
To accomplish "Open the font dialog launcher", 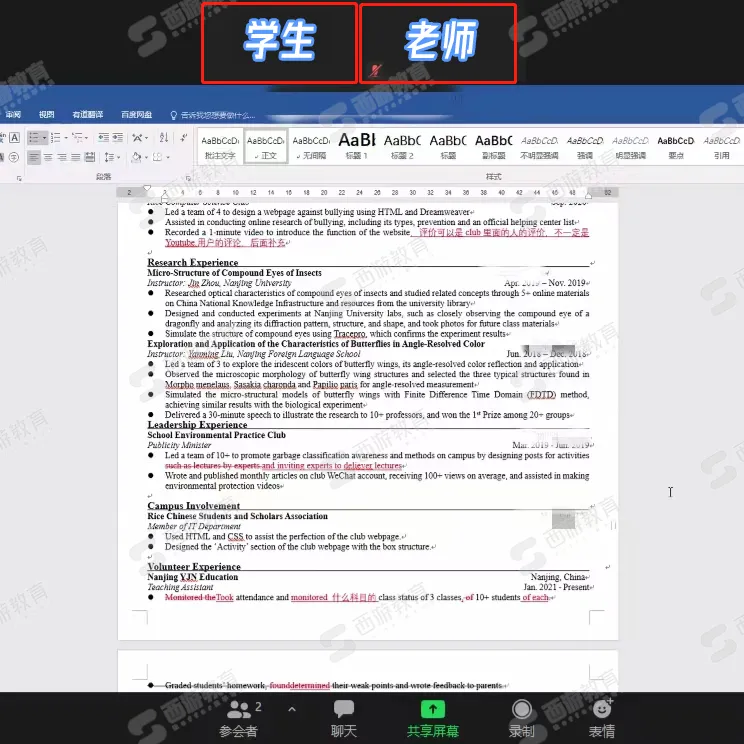I will [19, 178].
